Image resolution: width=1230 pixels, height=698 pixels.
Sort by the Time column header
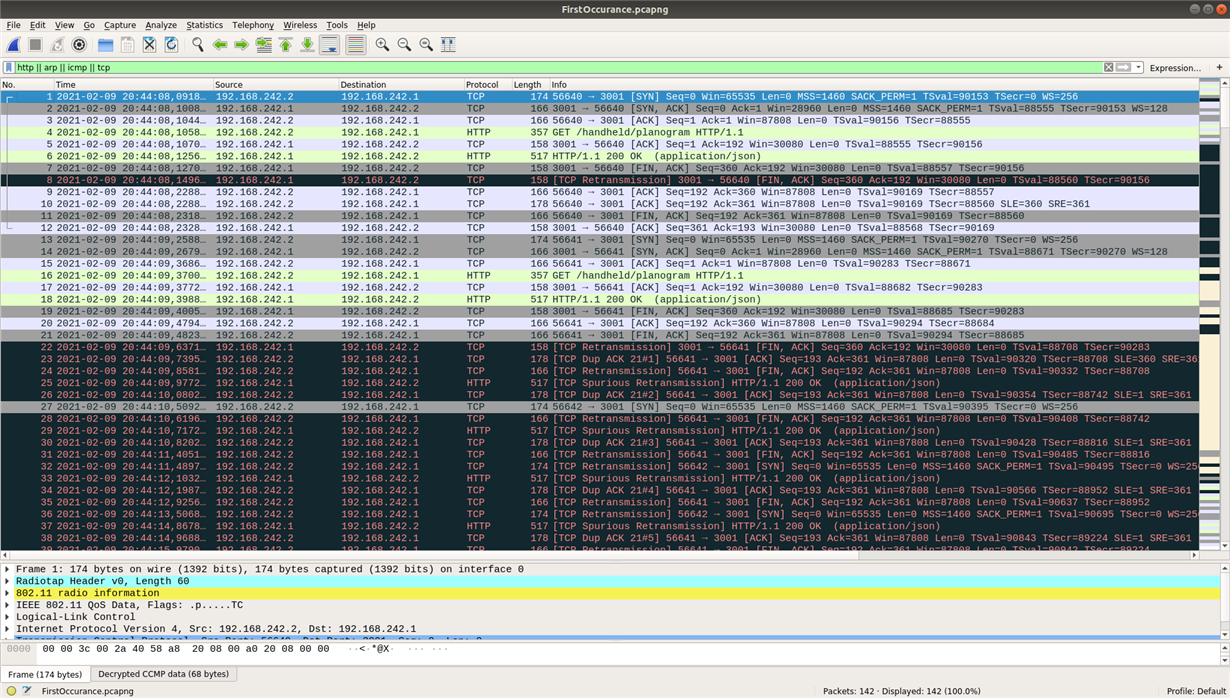(x=133, y=85)
